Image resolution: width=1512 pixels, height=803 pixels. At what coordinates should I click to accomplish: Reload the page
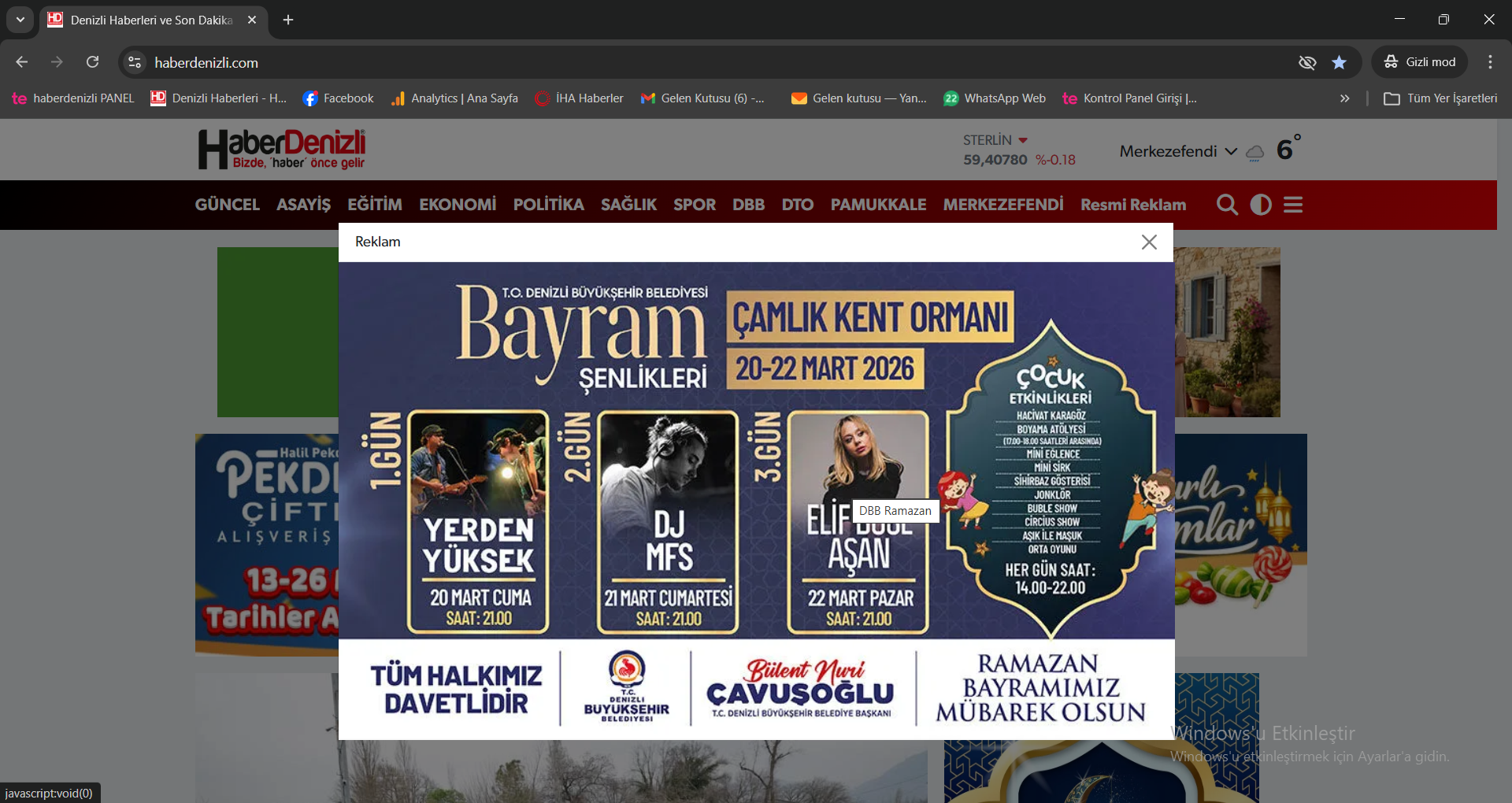point(93,62)
